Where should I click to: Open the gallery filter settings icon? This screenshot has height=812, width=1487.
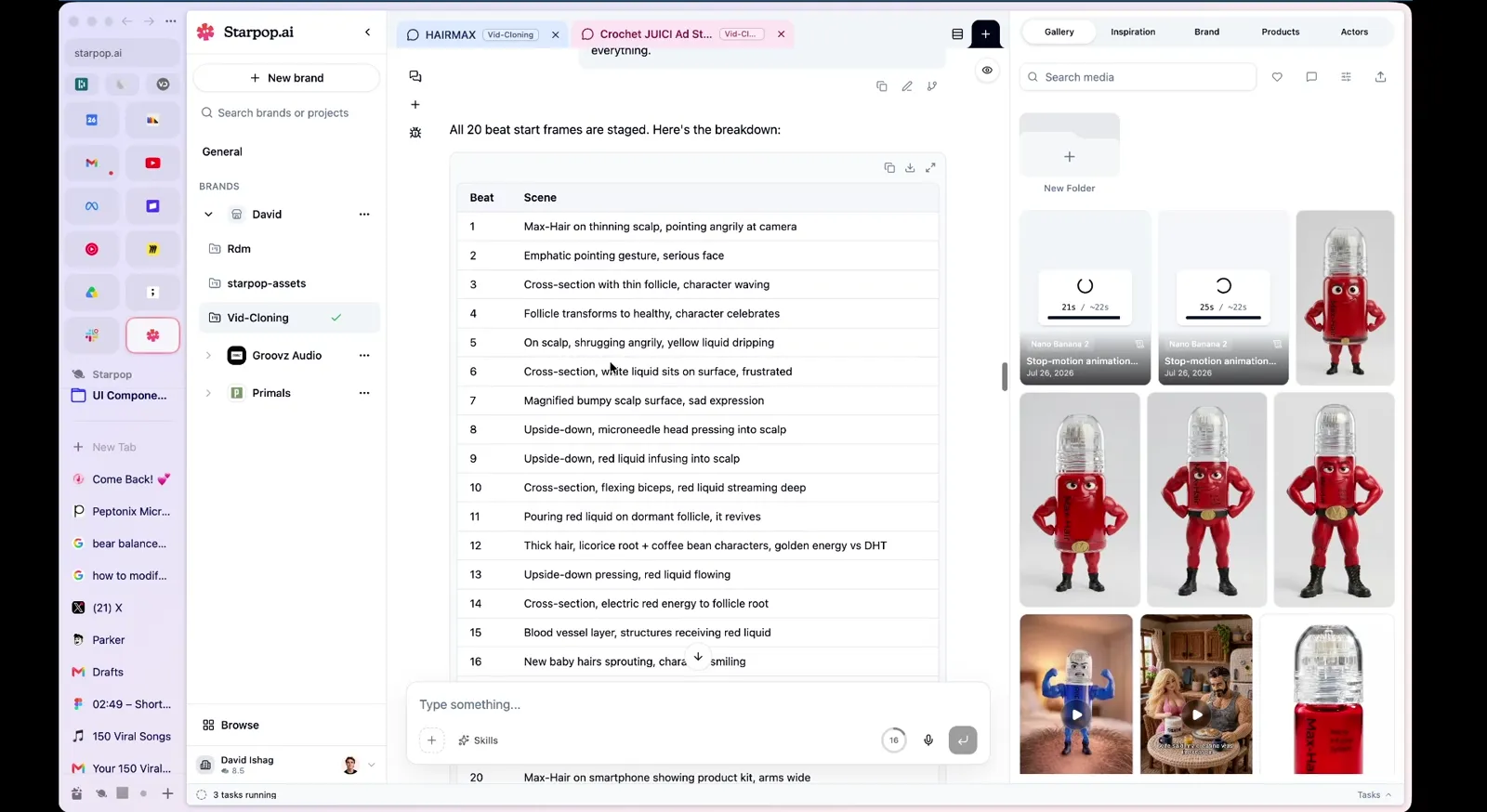[x=1346, y=77]
